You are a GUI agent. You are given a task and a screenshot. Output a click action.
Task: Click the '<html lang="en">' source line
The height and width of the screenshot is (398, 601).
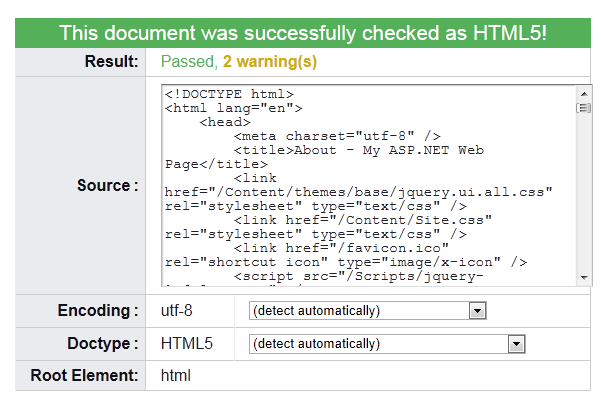point(233,108)
